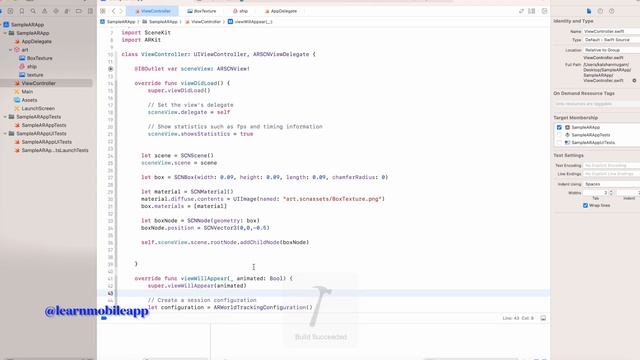
Task: Click the Line 43 Col status text
Action: tap(518, 318)
